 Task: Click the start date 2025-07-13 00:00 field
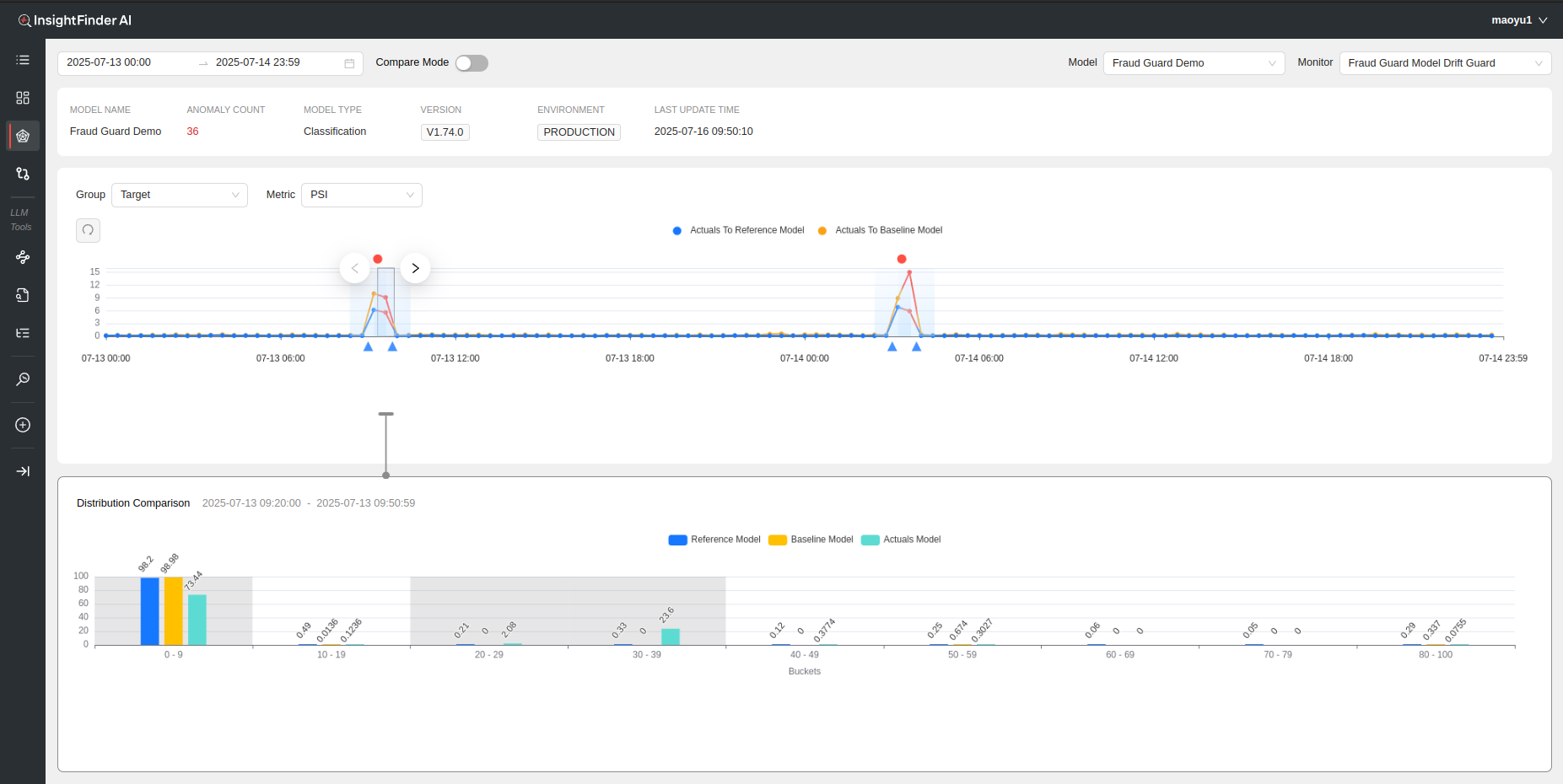point(127,62)
